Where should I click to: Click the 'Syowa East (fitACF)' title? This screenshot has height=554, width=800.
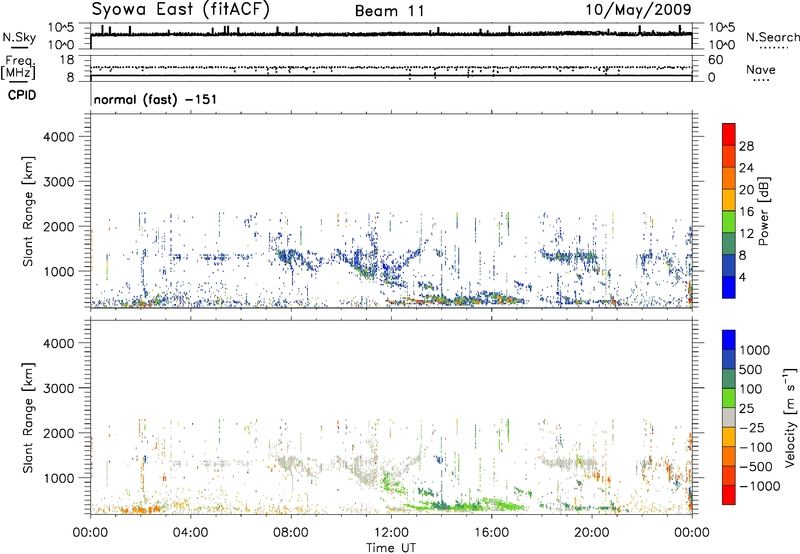(x=181, y=10)
